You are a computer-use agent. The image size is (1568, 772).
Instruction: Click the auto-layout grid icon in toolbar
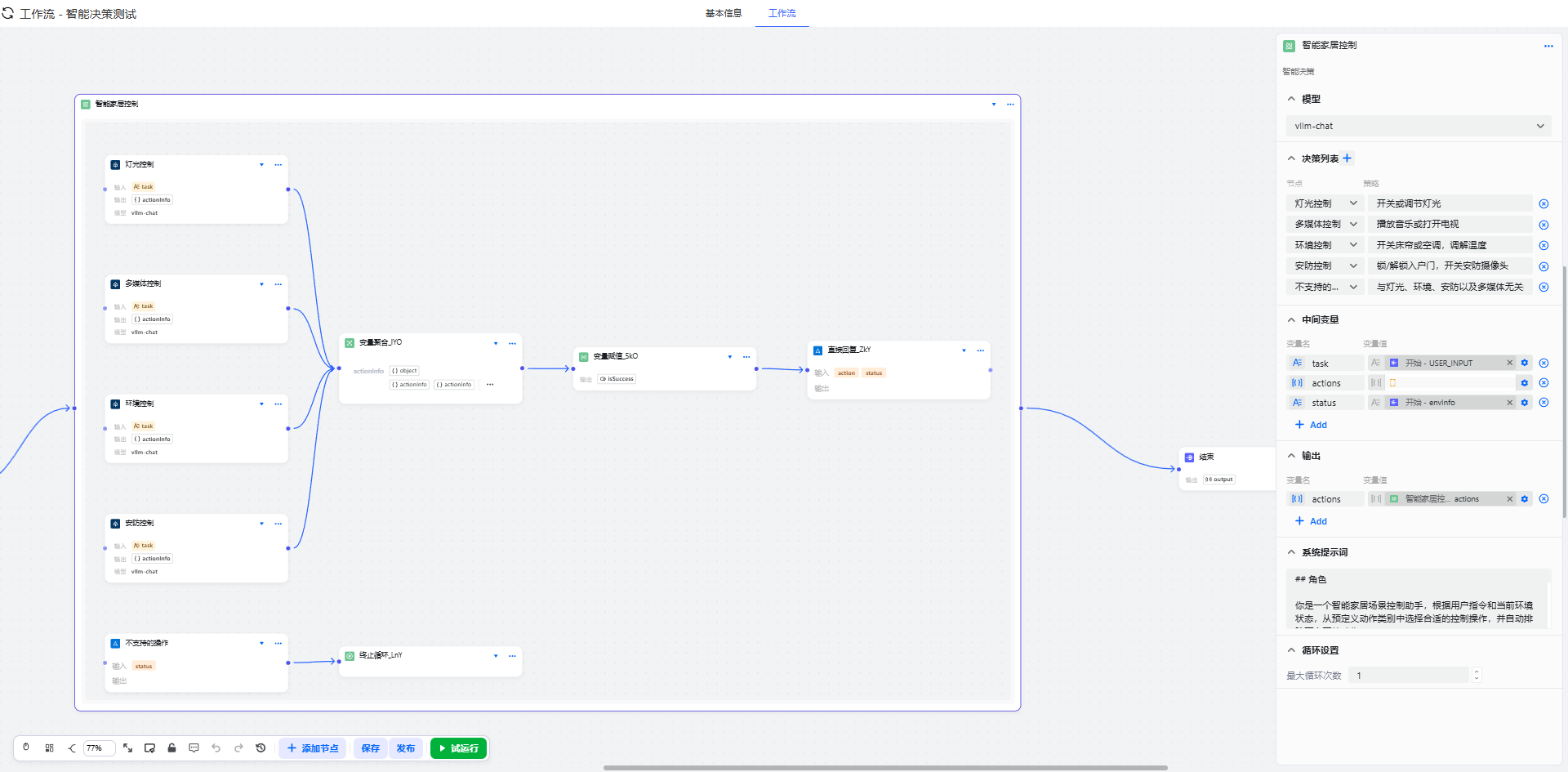[49, 748]
